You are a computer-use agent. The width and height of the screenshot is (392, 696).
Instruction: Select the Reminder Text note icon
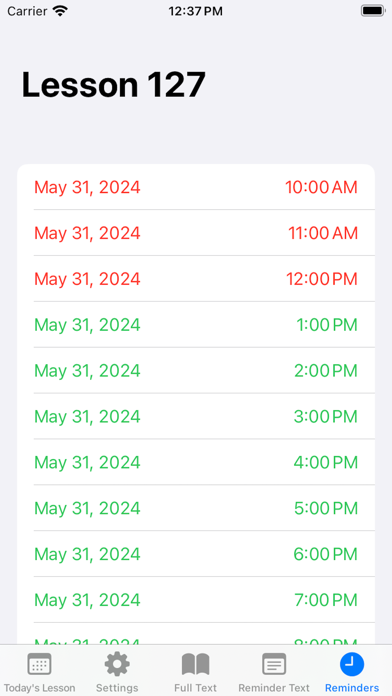[x=274, y=664]
